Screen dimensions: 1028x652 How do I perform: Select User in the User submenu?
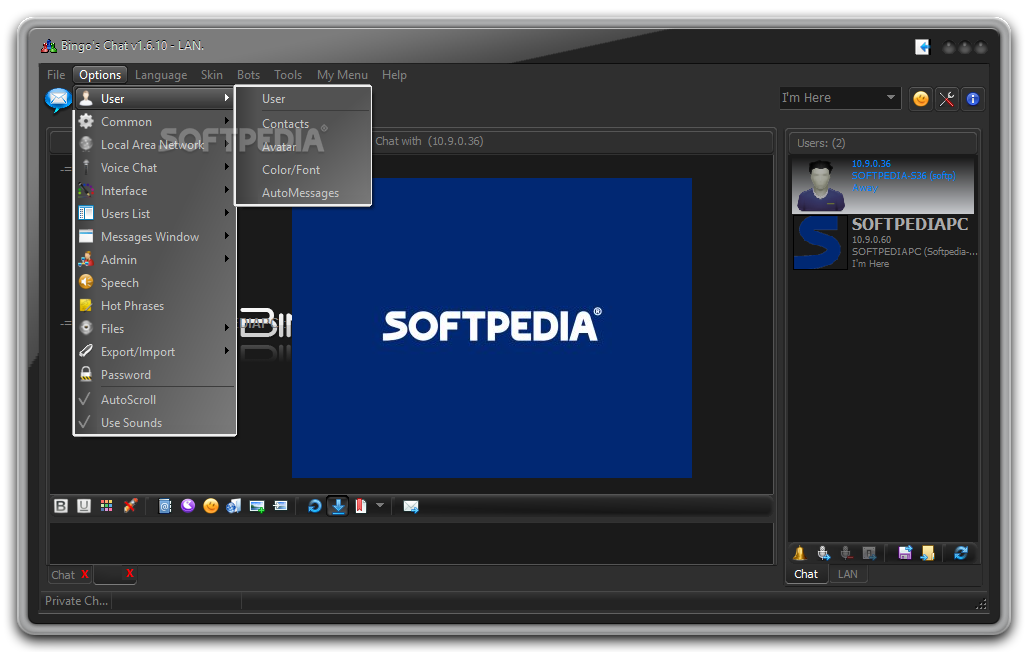(303, 98)
